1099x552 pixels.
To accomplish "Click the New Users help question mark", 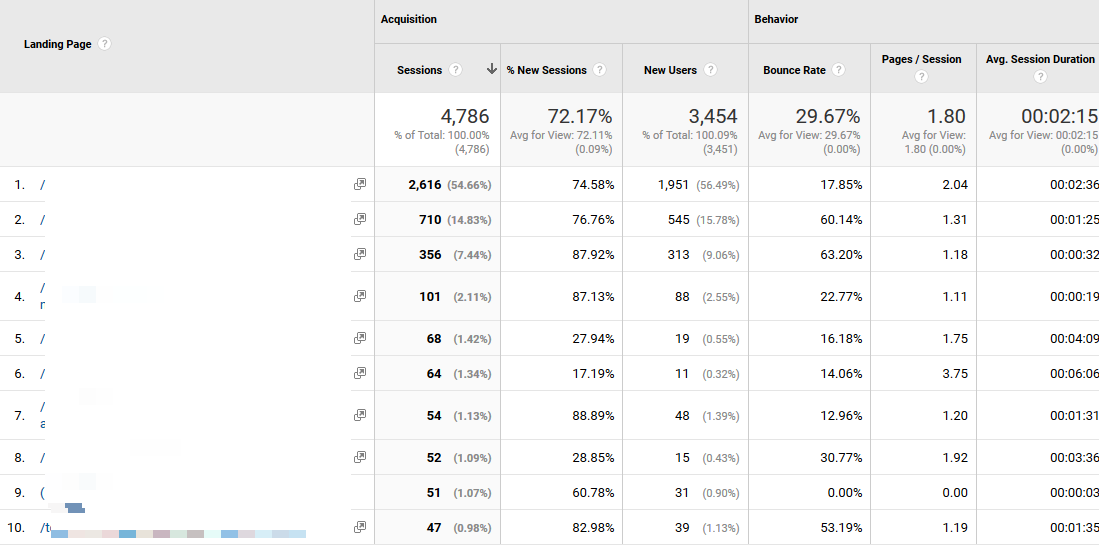I will pyautogui.click(x=710, y=70).
